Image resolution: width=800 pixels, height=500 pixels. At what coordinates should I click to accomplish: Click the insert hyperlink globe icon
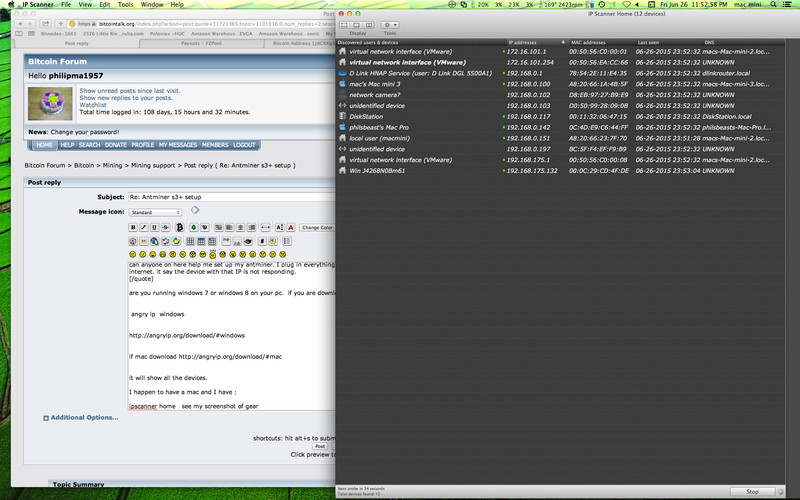point(155,241)
